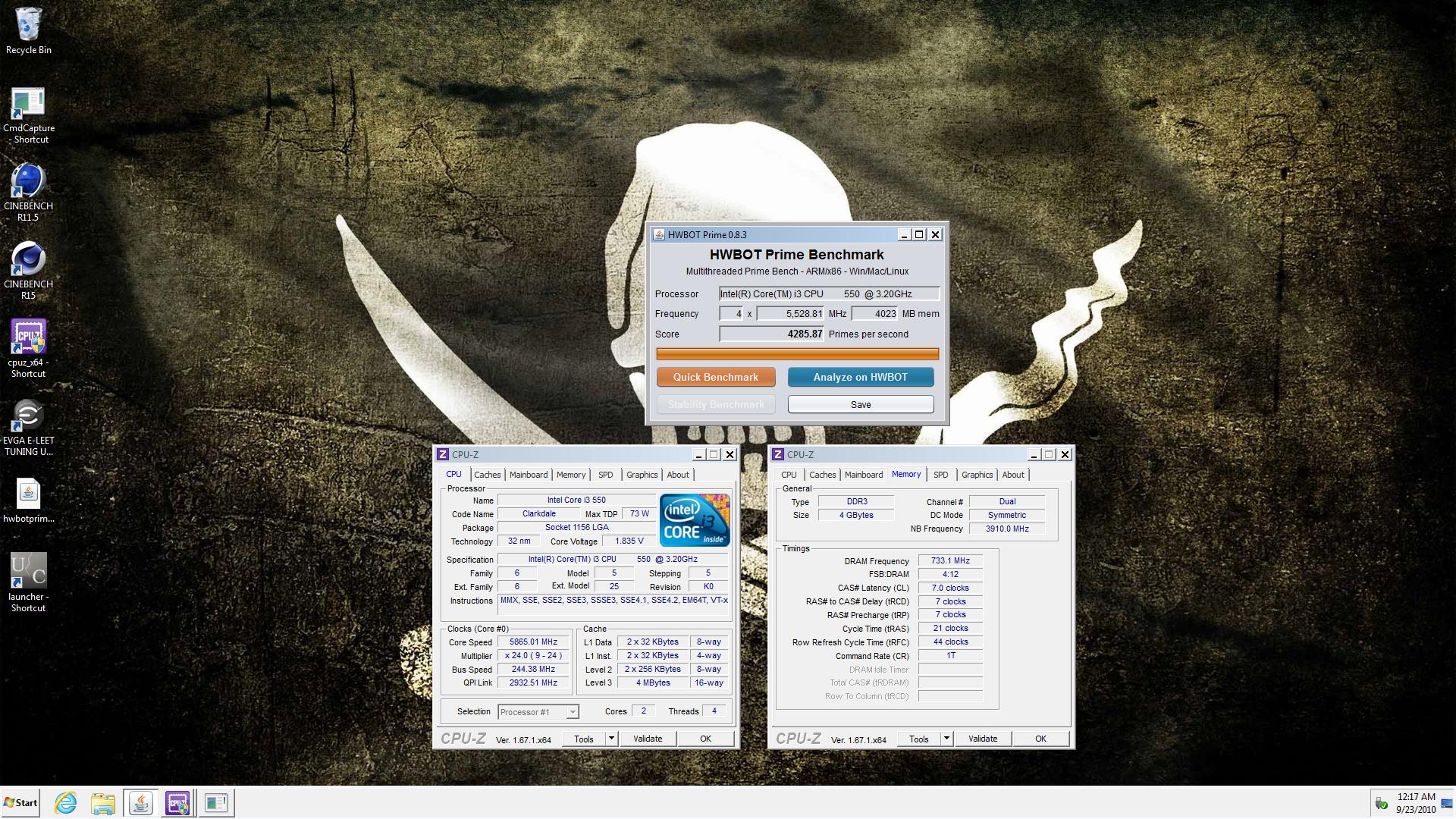Viewport: 1456px width, 819px height.
Task: Open SPD tab in left CPU-Z
Action: [x=605, y=475]
